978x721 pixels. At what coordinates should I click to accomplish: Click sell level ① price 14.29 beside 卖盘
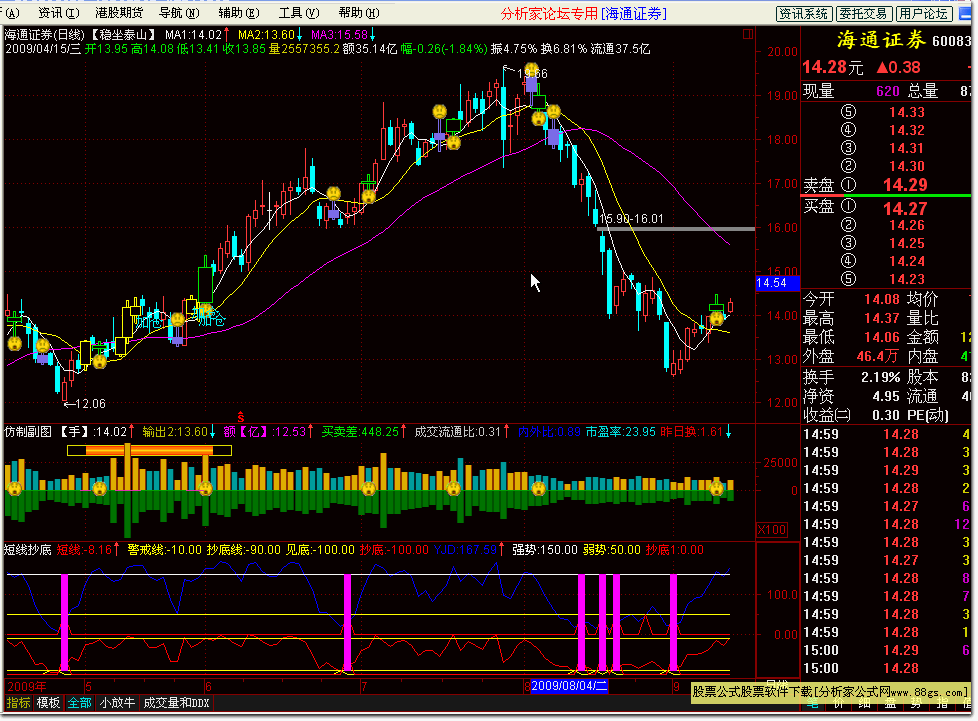(x=905, y=185)
